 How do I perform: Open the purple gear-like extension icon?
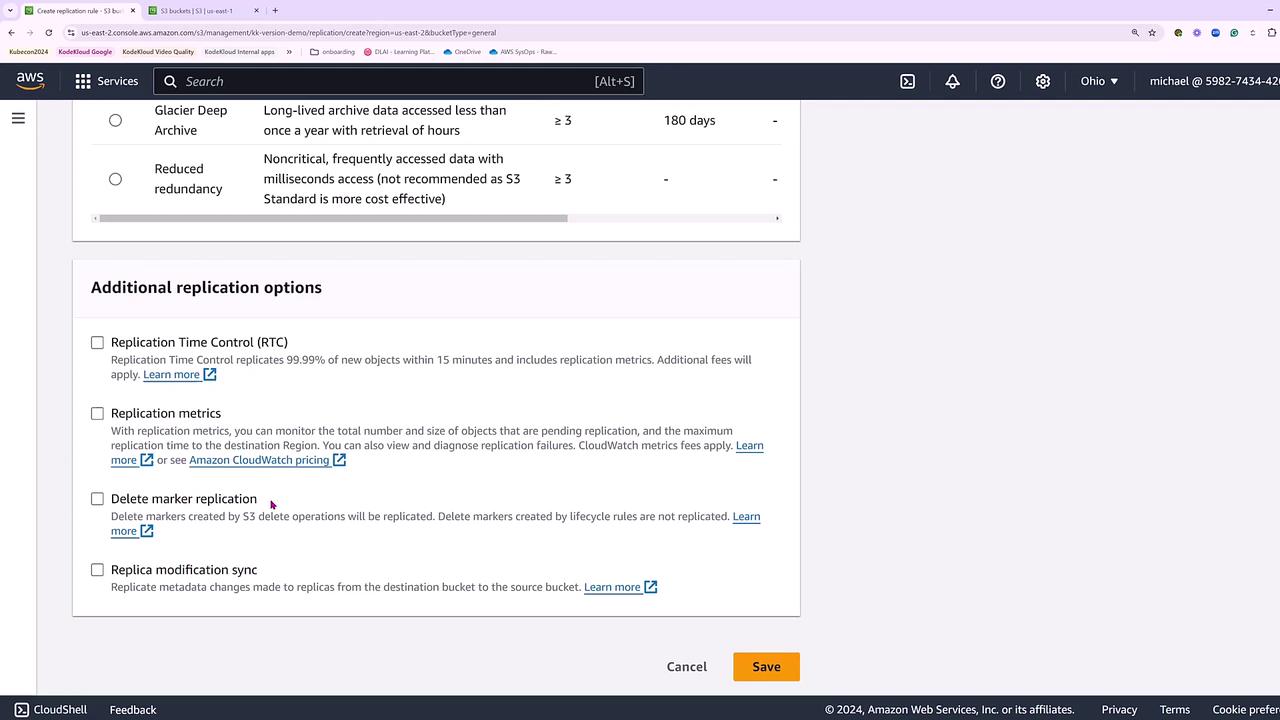click(x=1197, y=32)
